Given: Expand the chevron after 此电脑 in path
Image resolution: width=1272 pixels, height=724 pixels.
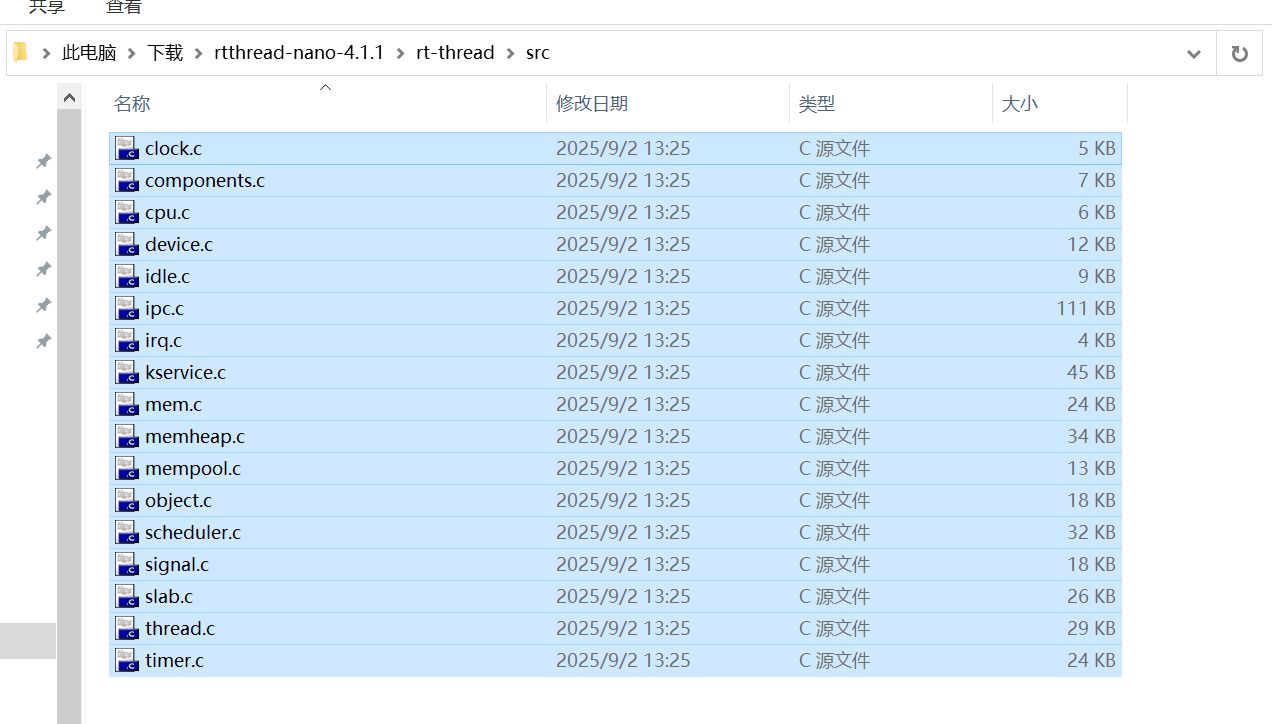Looking at the screenshot, I should (x=132, y=53).
